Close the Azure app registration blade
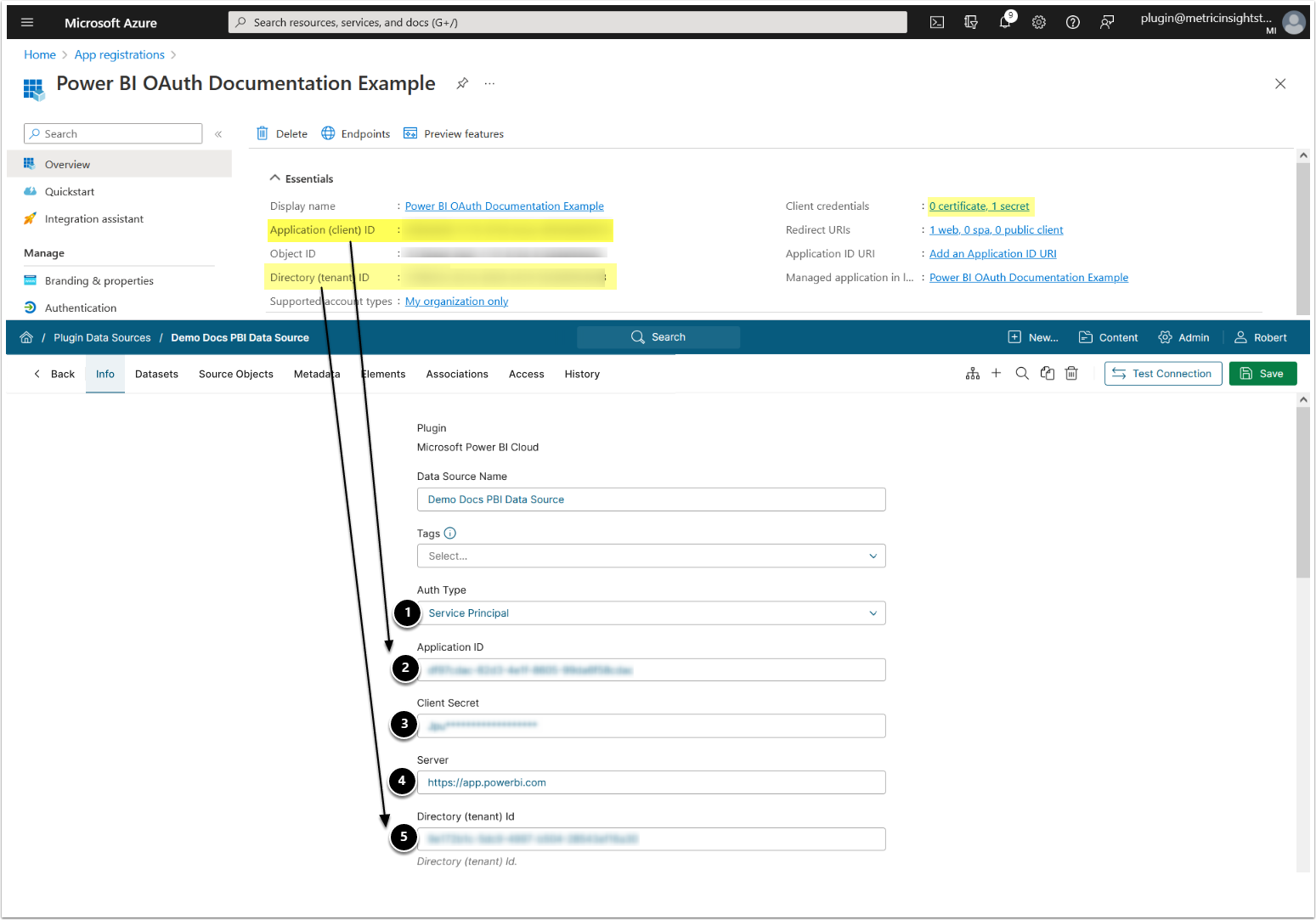 1280,83
